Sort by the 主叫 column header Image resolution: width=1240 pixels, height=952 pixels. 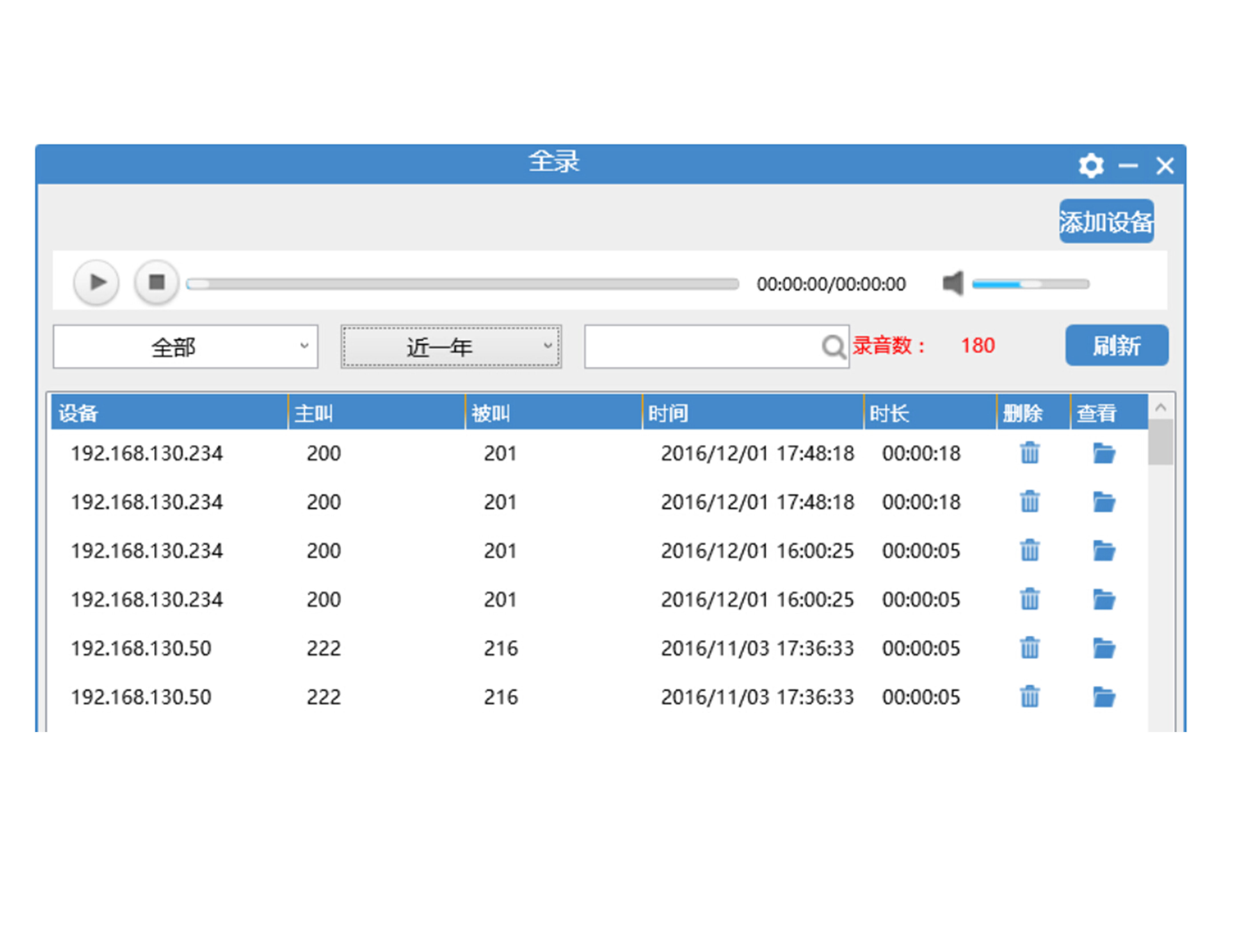(377, 412)
